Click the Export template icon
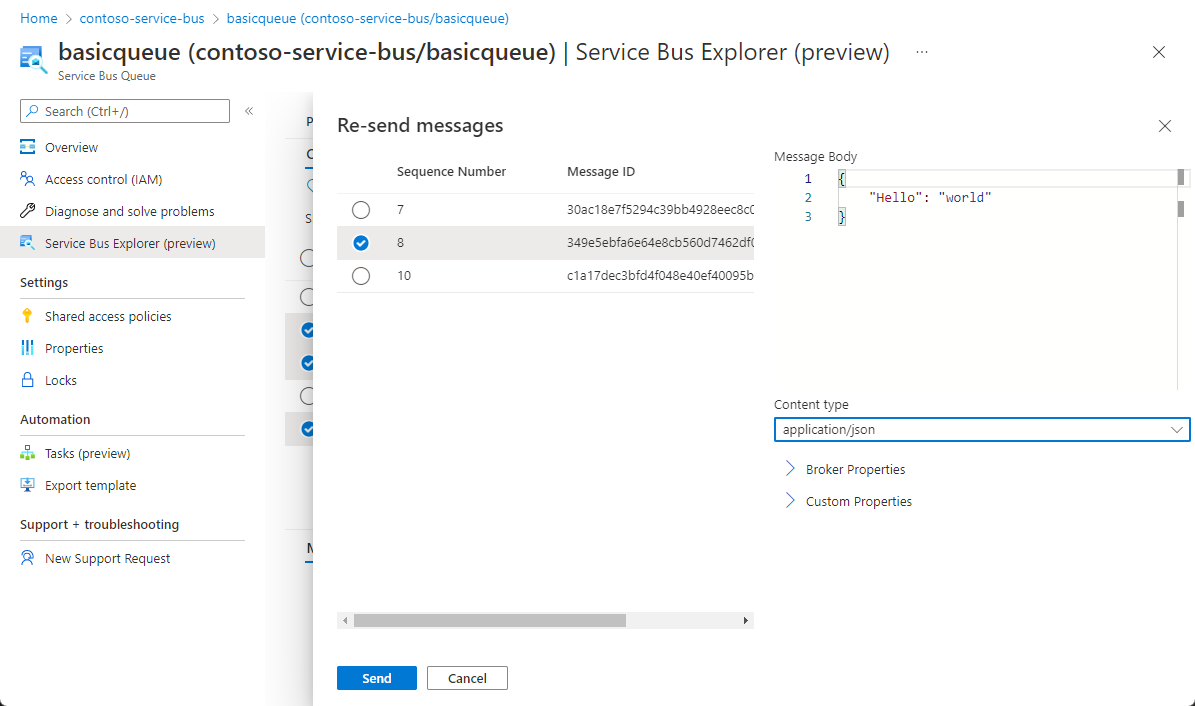1195x706 pixels. [x=28, y=485]
